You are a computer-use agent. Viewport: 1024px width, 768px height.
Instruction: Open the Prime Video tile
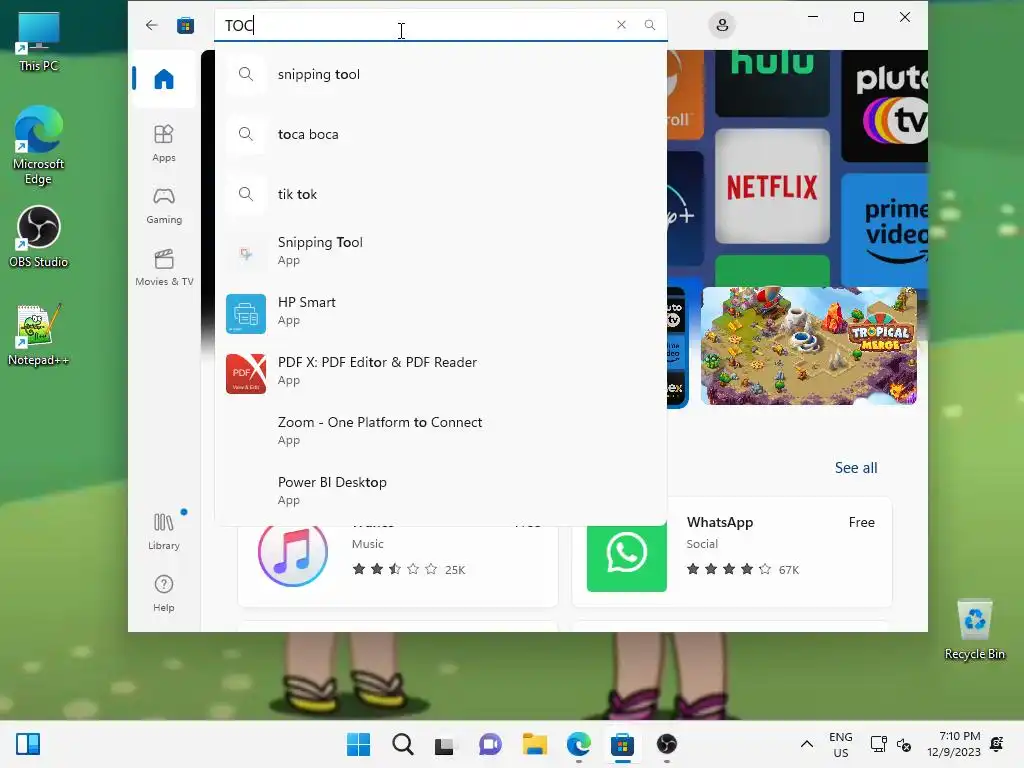pyautogui.click(x=885, y=230)
